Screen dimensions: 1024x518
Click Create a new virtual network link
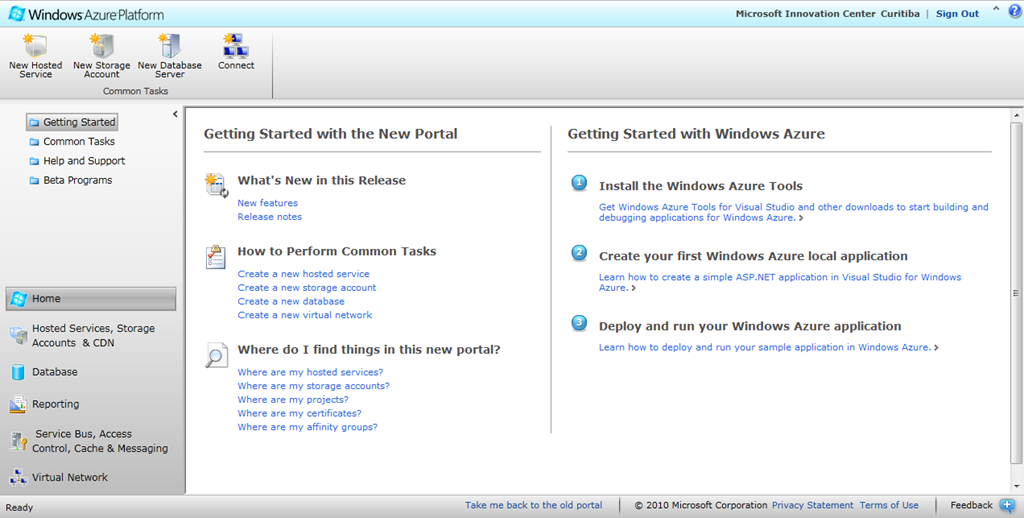[x=305, y=315]
